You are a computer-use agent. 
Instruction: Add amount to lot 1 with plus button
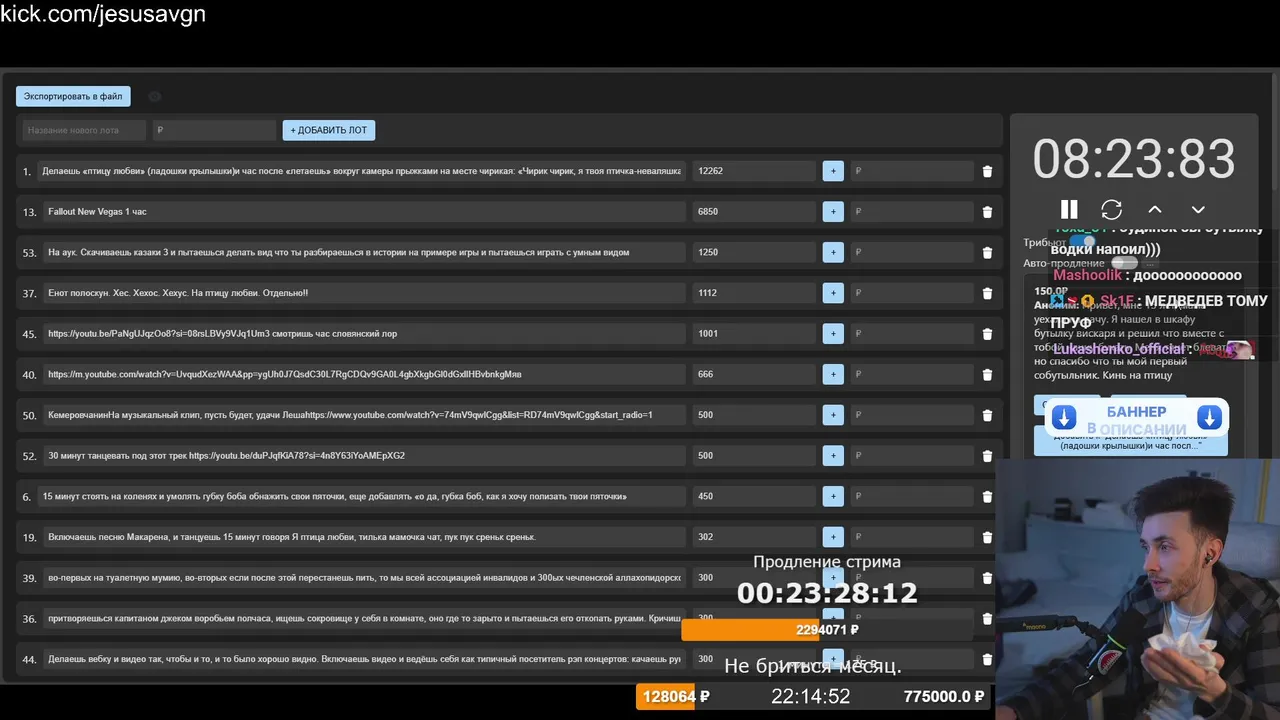click(x=833, y=171)
